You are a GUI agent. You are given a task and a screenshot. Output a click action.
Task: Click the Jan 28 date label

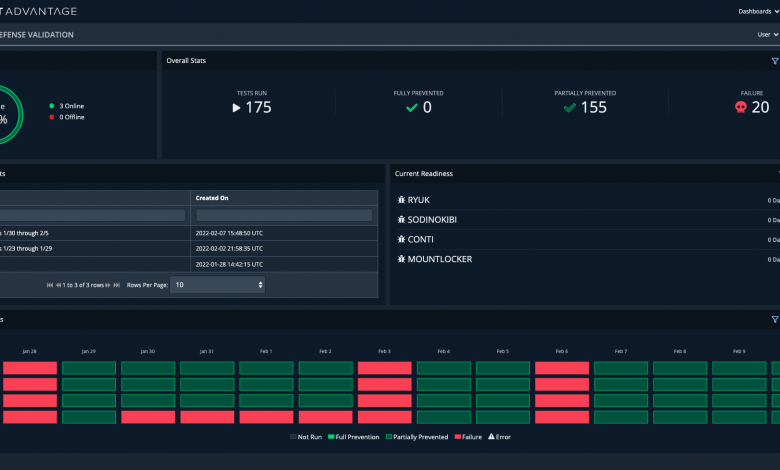click(x=29, y=351)
